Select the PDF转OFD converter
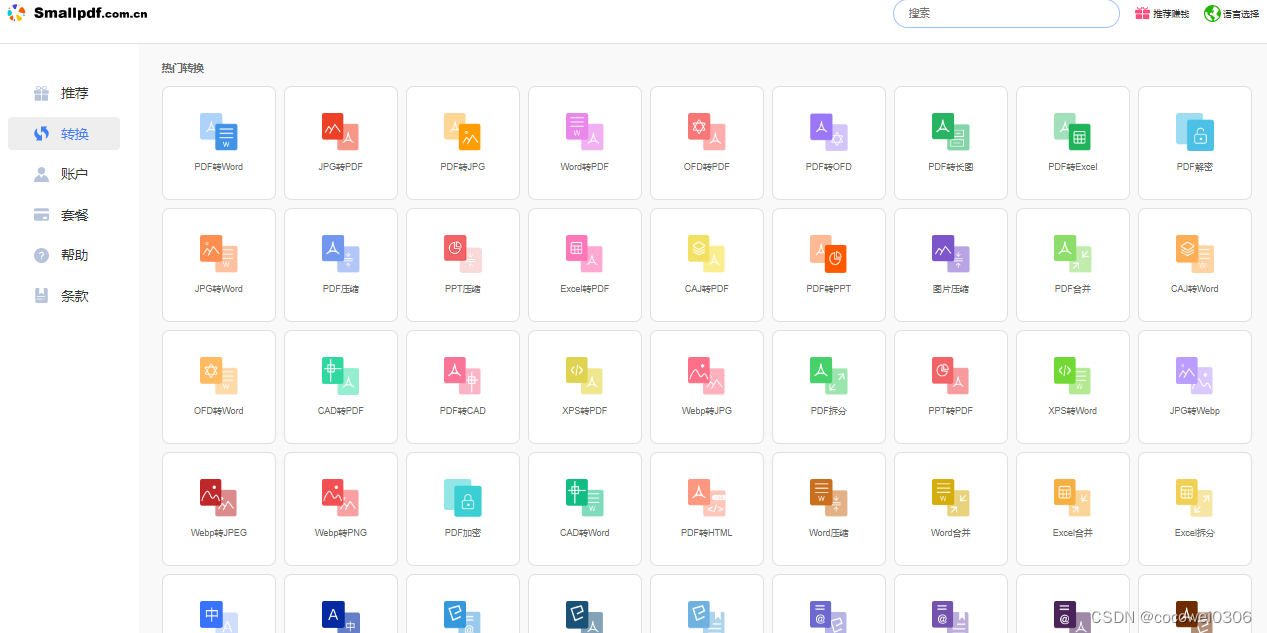Viewport: 1267px width, 633px height. click(x=828, y=143)
